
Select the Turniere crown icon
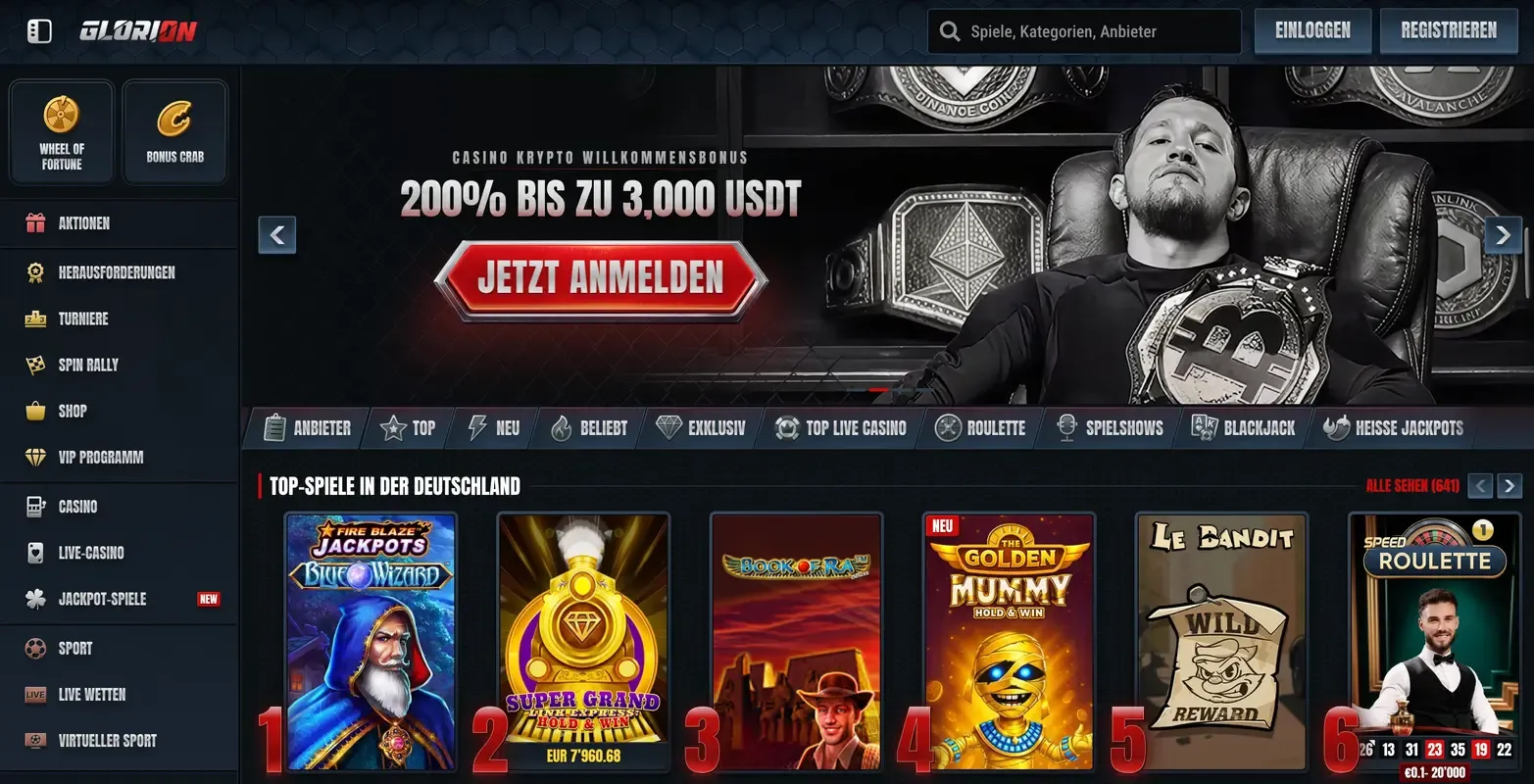point(35,318)
